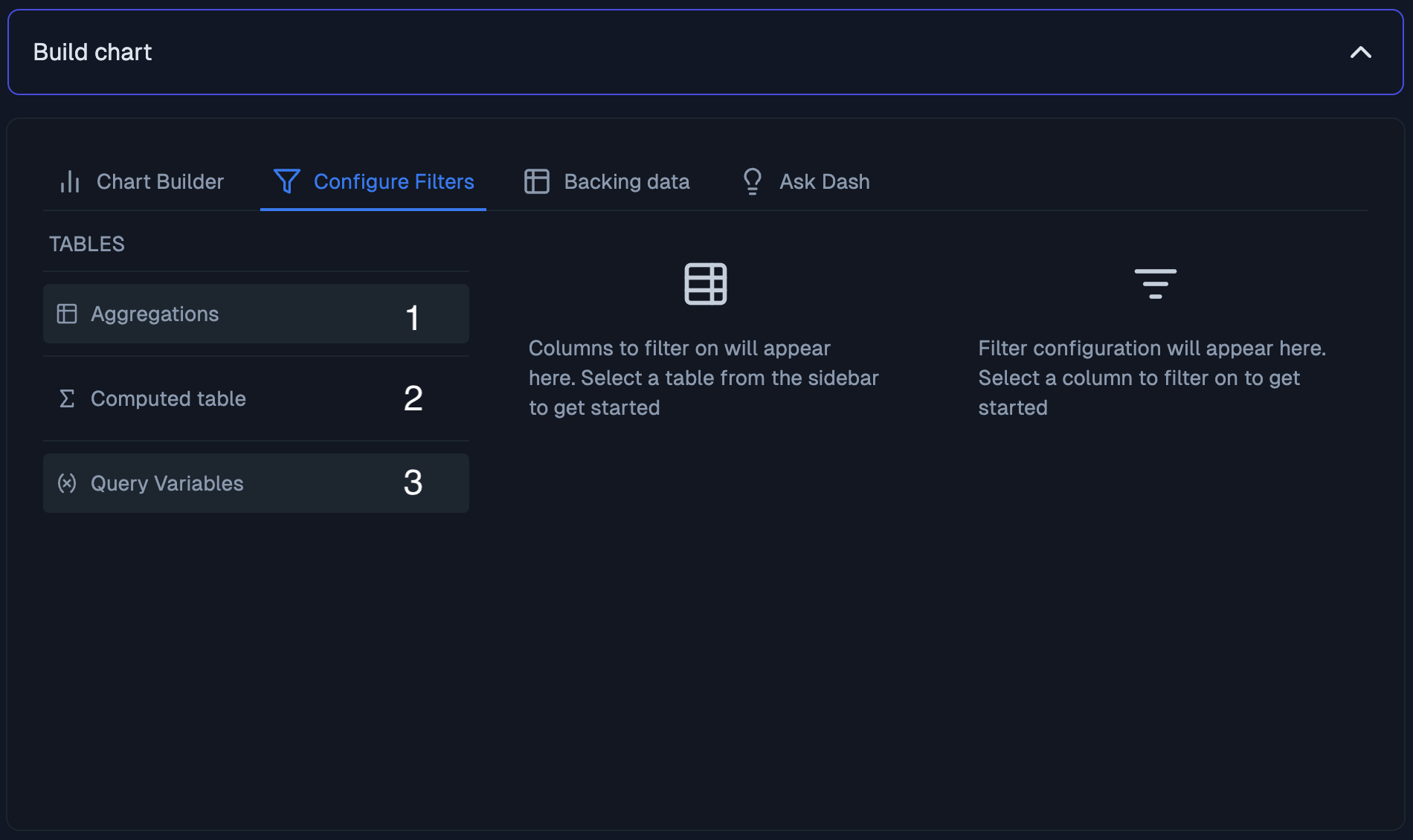Click the variable icon beside Query Variables
Image resolution: width=1413 pixels, height=840 pixels.
(x=66, y=483)
